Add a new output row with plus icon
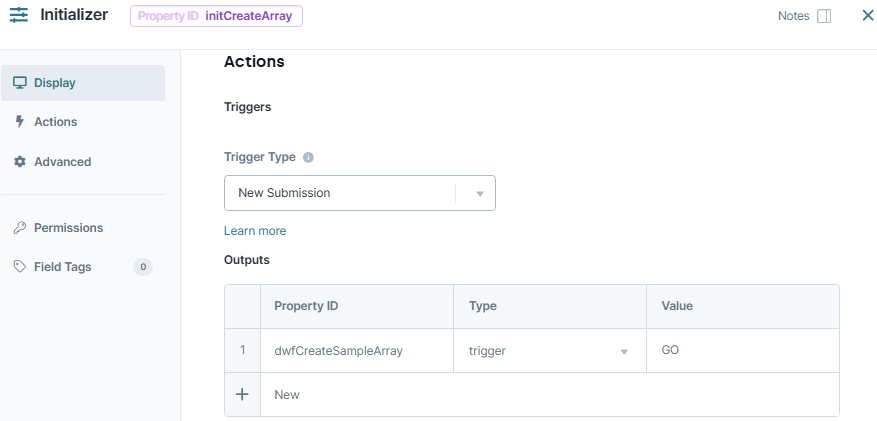Image resolution: width=877 pixels, height=421 pixels. coord(242,394)
